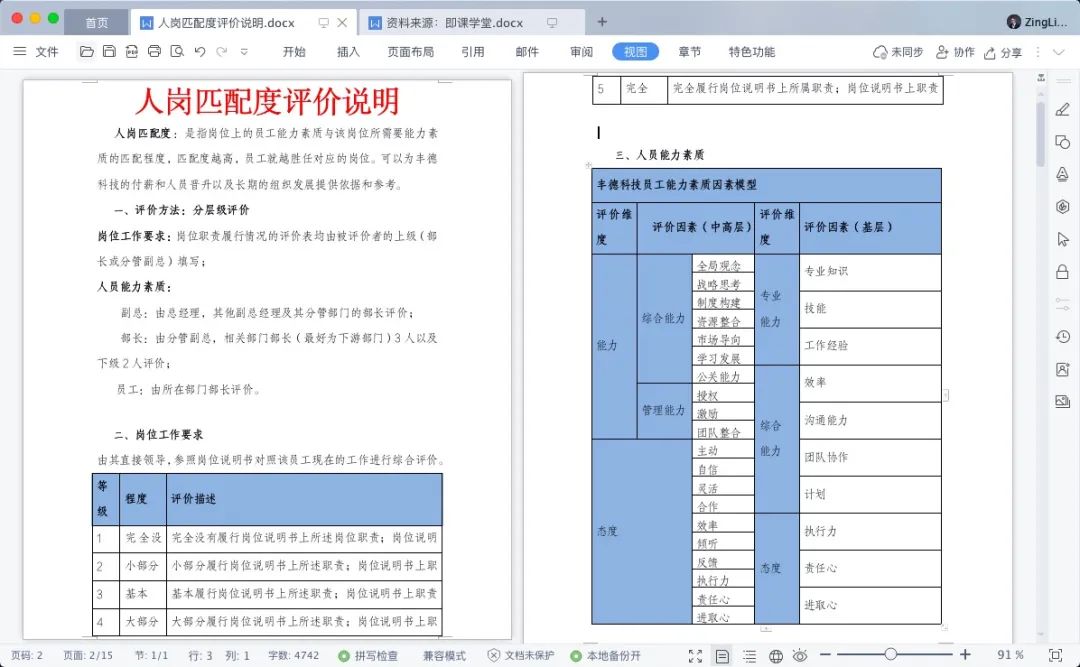Open the ZingLi... account avatar
Image resolution: width=1080 pixels, height=667 pixels.
(x=1013, y=22)
